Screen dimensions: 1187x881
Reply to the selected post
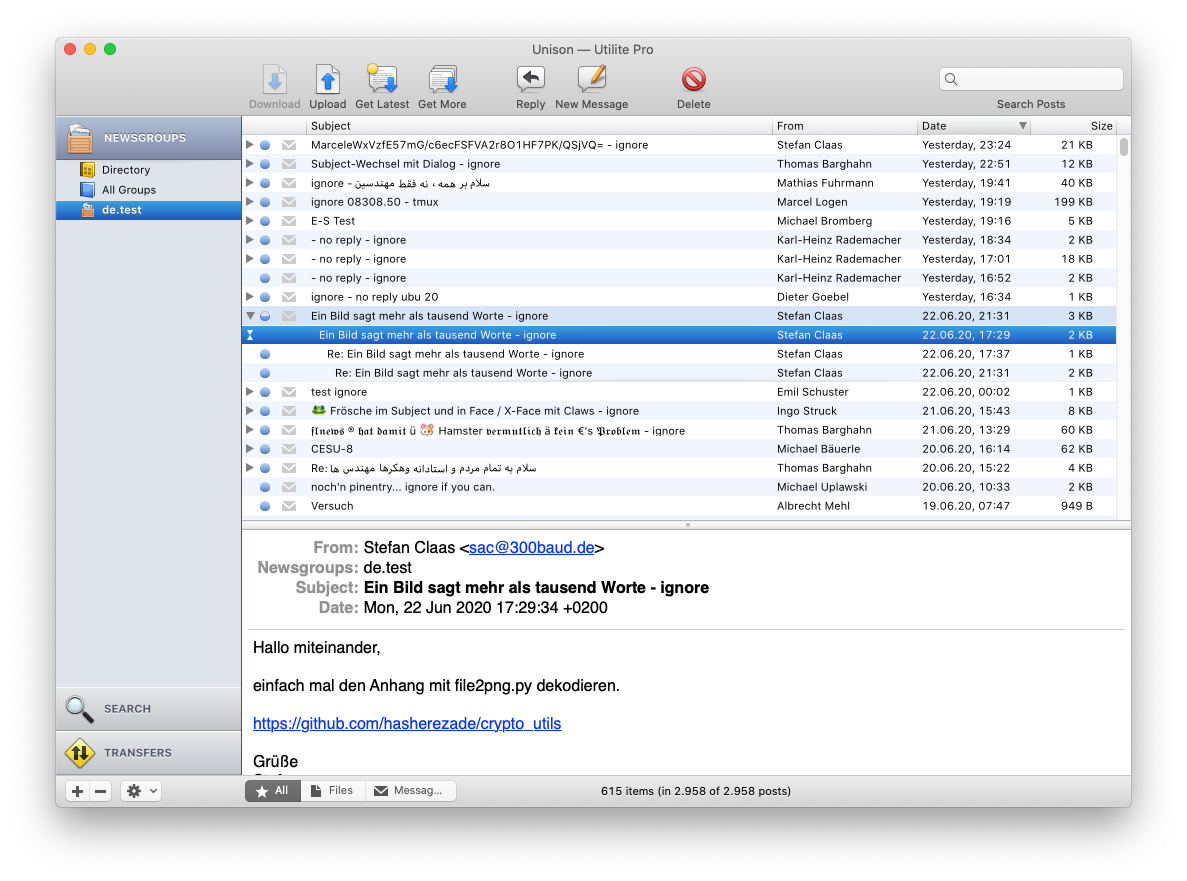(530, 80)
